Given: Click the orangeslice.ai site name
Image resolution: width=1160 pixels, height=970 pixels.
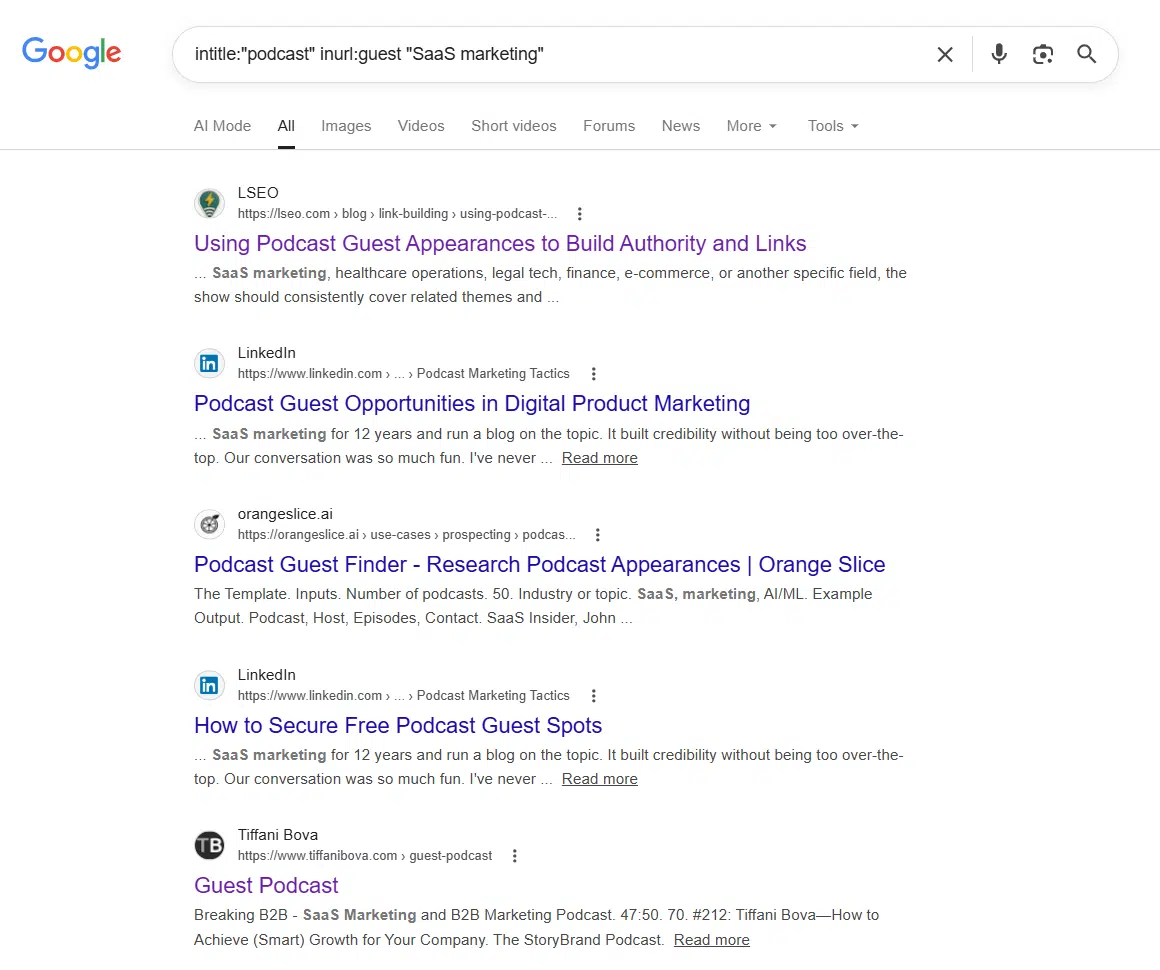Looking at the screenshot, I should coord(285,513).
